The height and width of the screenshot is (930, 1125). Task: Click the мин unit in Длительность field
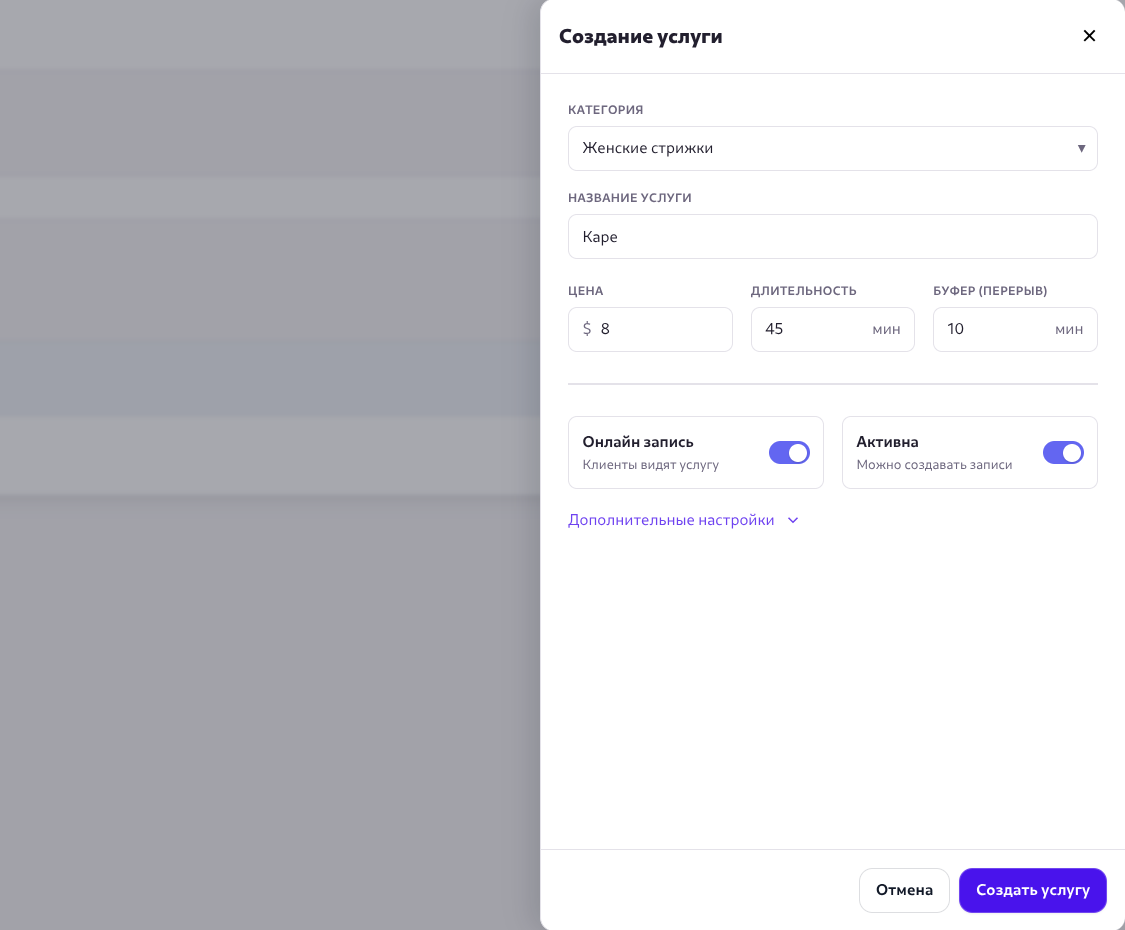(x=886, y=329)
